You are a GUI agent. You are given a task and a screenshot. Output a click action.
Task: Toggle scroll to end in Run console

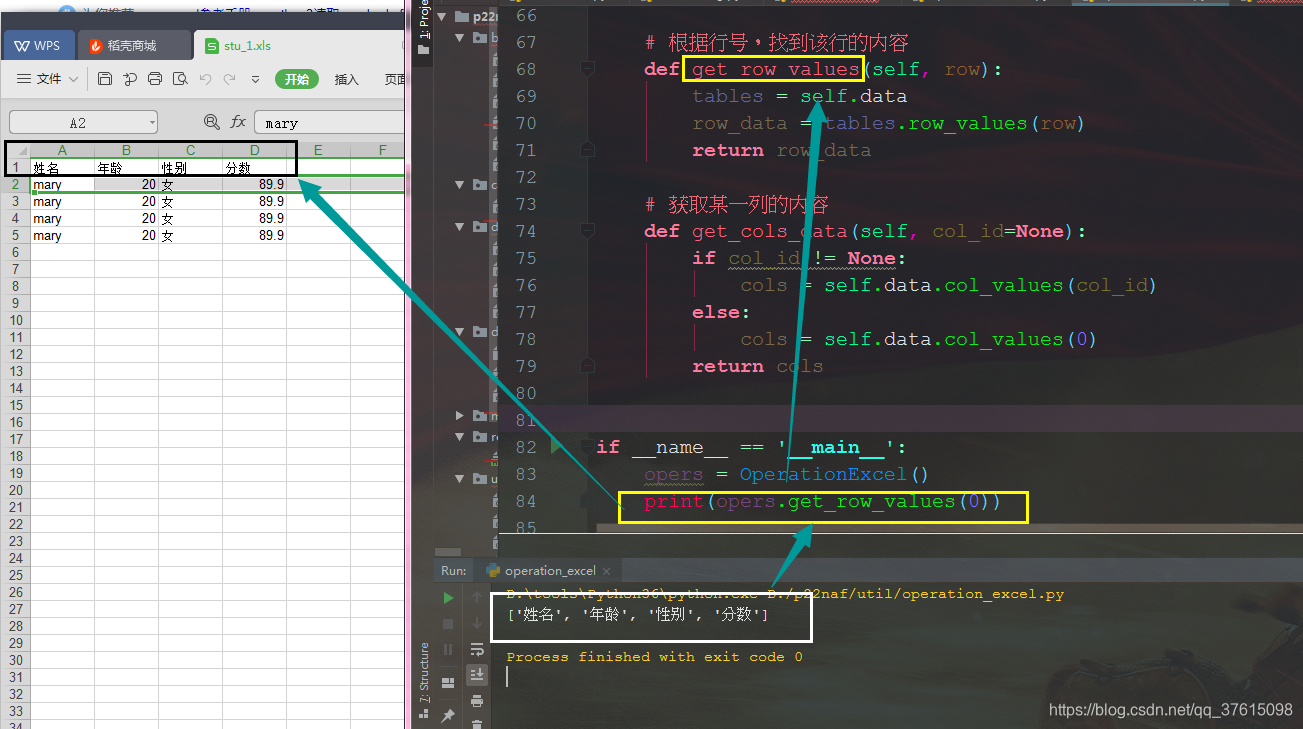(477, 676)
